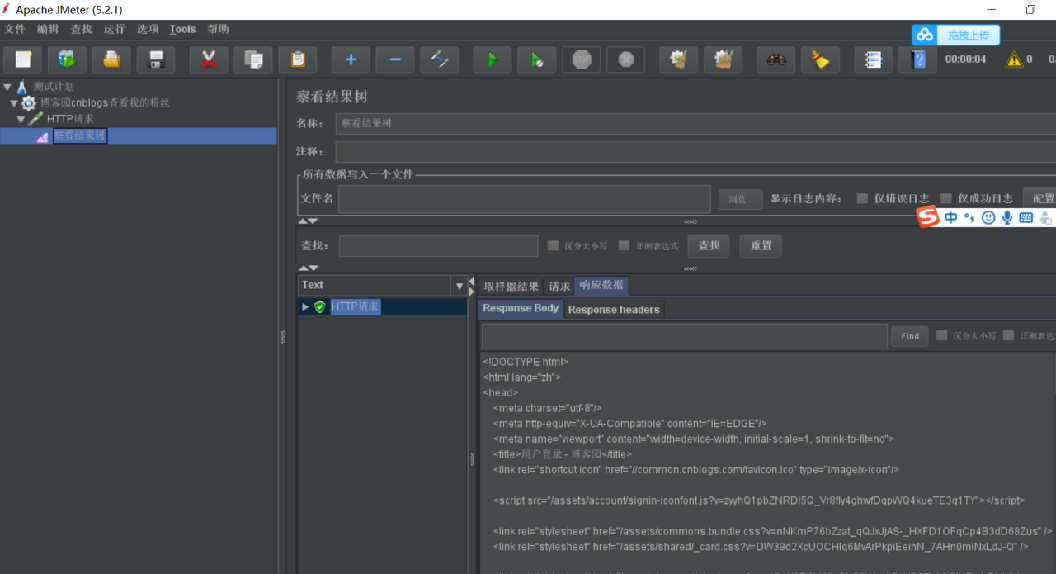Open the Templates toolbar icon
This screenshot has height=574, width=1056.
pyautogui.click(x=67, y=59)
